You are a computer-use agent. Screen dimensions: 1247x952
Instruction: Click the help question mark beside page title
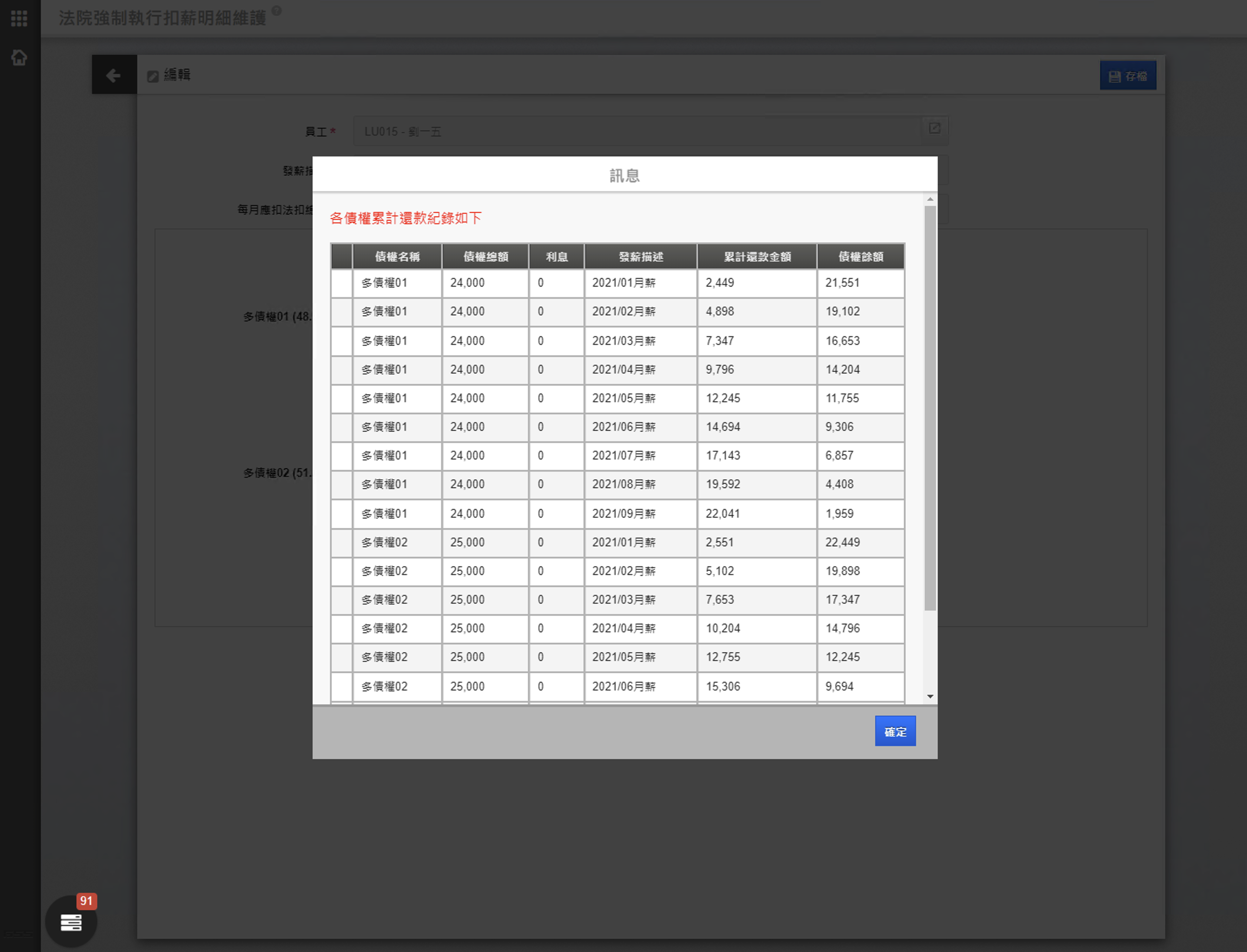point(277,10)
